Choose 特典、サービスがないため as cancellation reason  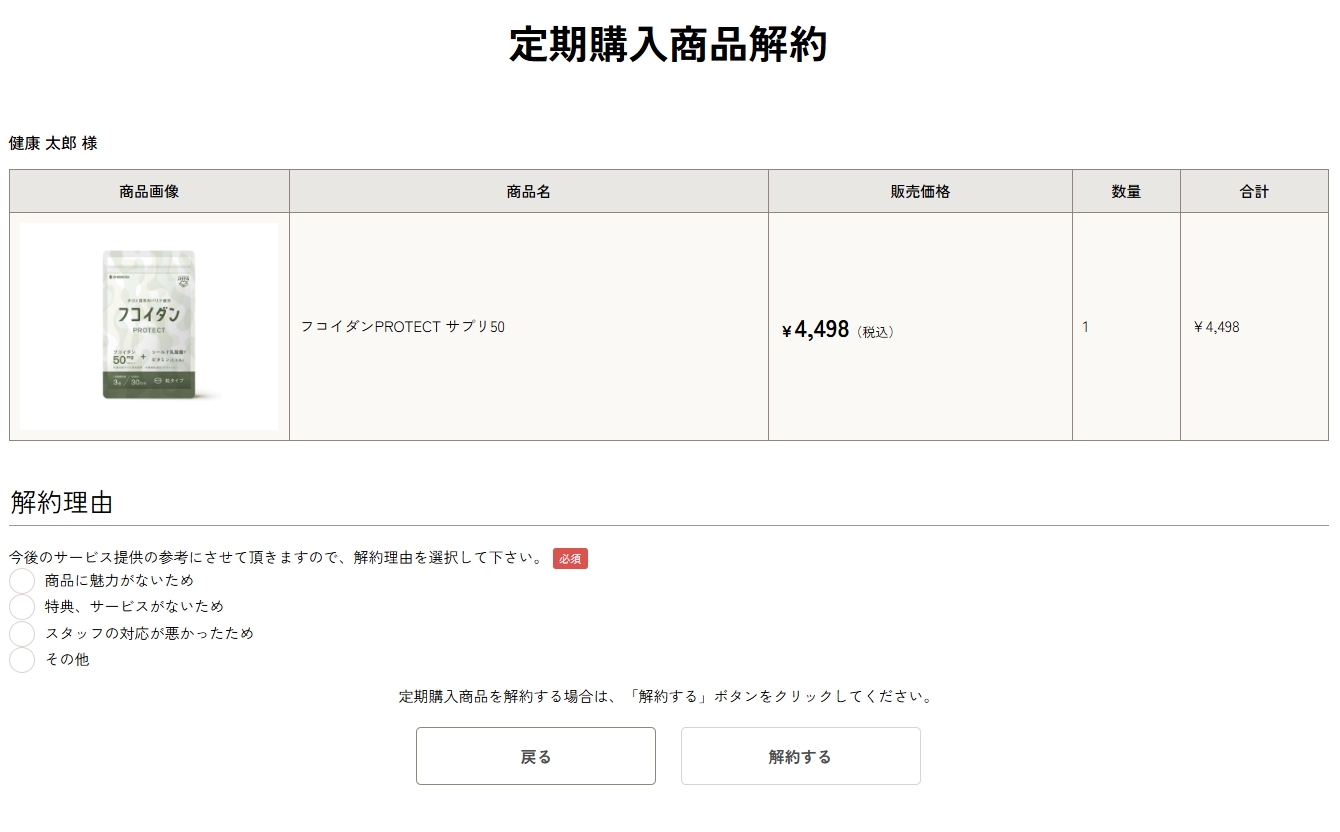tap(20, 606)
